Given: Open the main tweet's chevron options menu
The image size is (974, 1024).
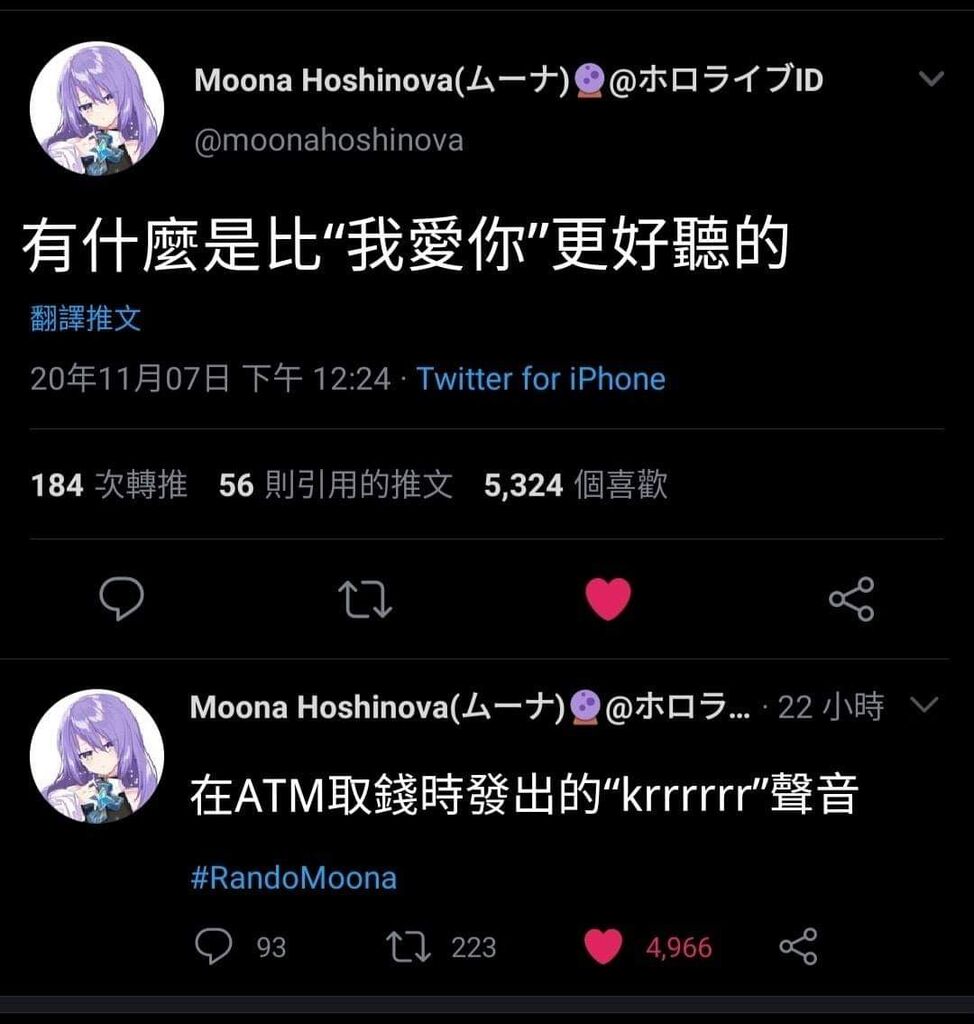Looking at the screenshot, I should tap(931, 78).
